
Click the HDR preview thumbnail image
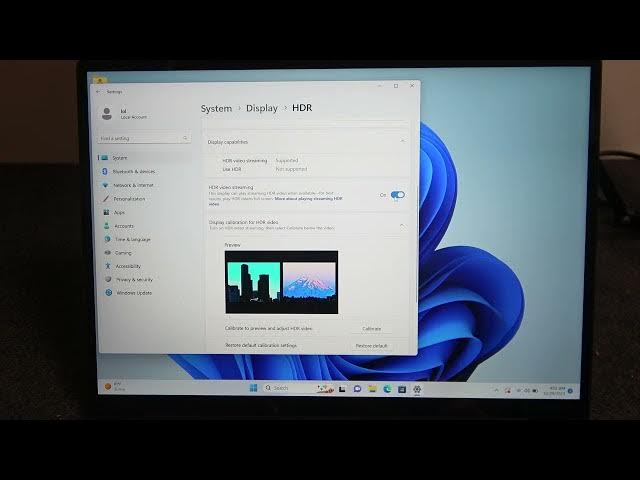[282, 282]
